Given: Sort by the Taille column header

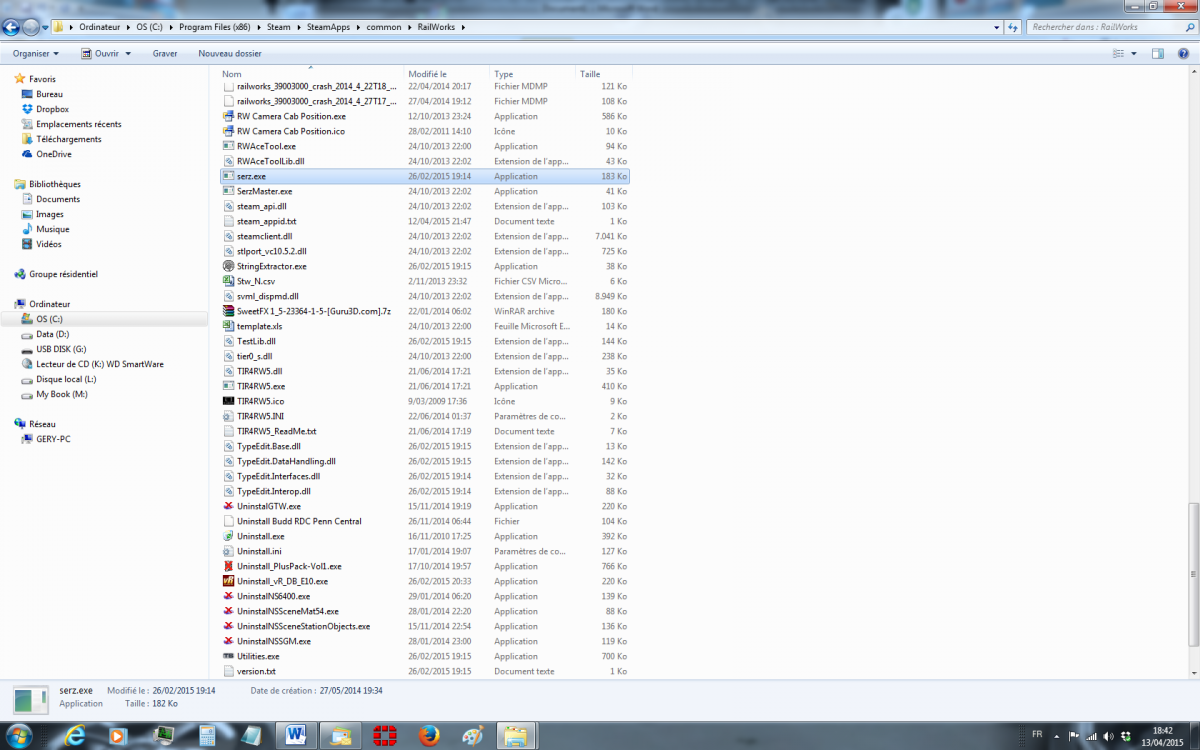Looking at the screenshot, I should [604, 74].
